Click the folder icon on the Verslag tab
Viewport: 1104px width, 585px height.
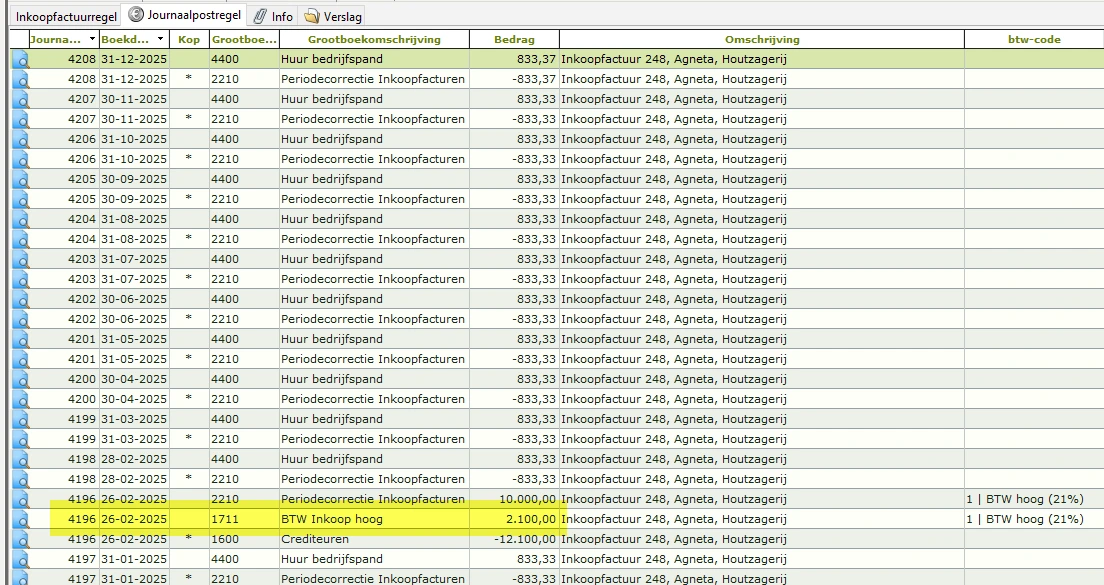311,16
